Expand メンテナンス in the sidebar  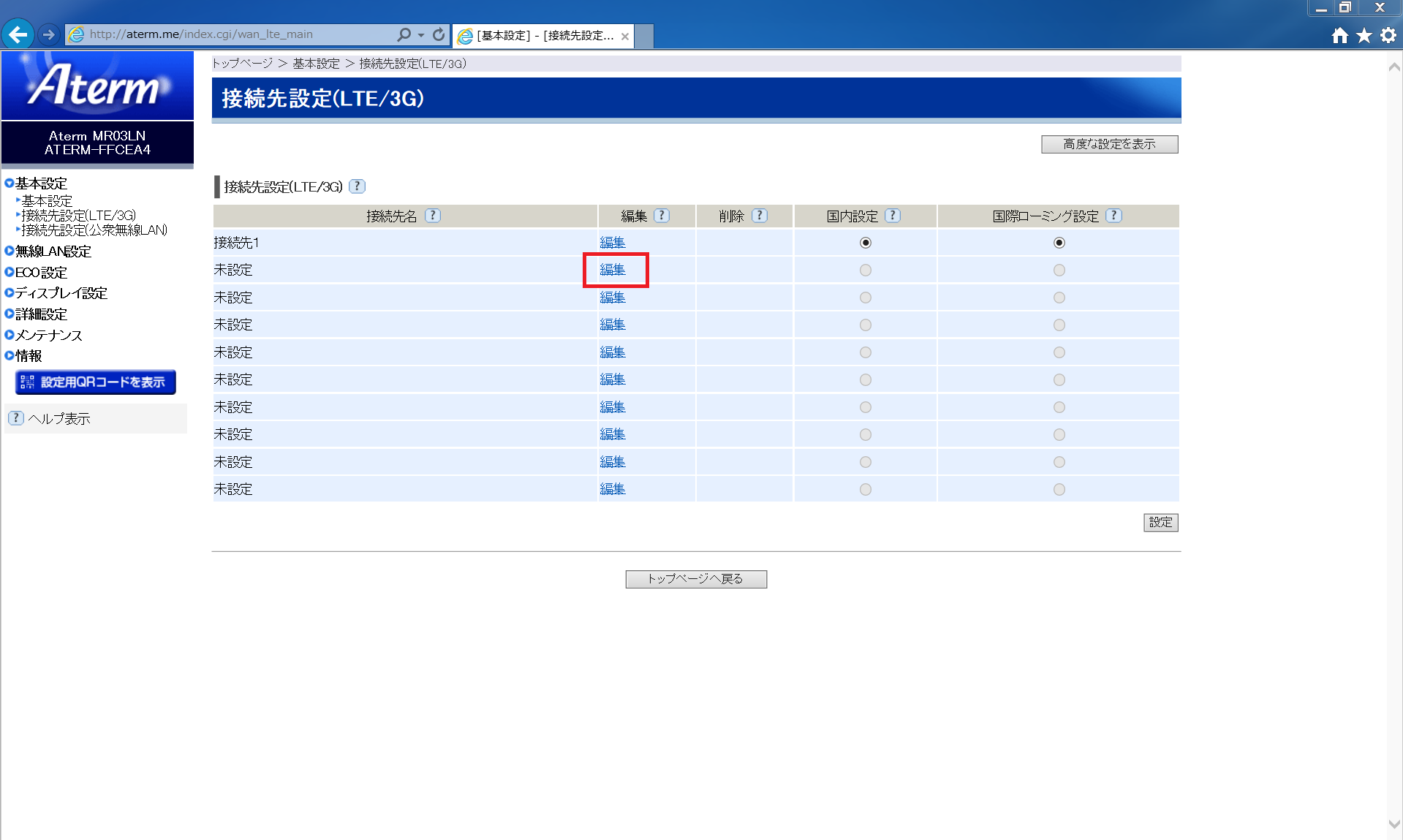click(x=48, y=335)
